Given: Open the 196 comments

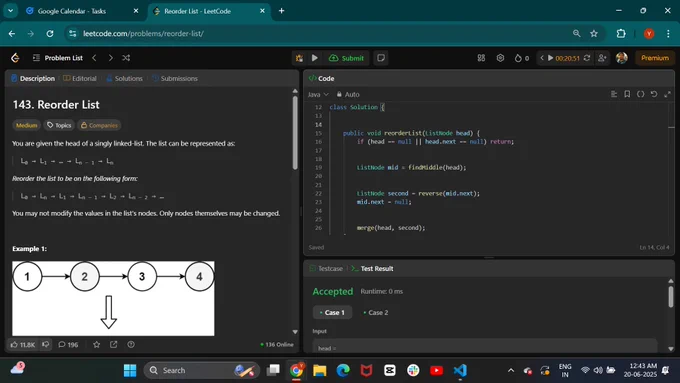Looking at the screenshot, I should (x=68, y=344).
